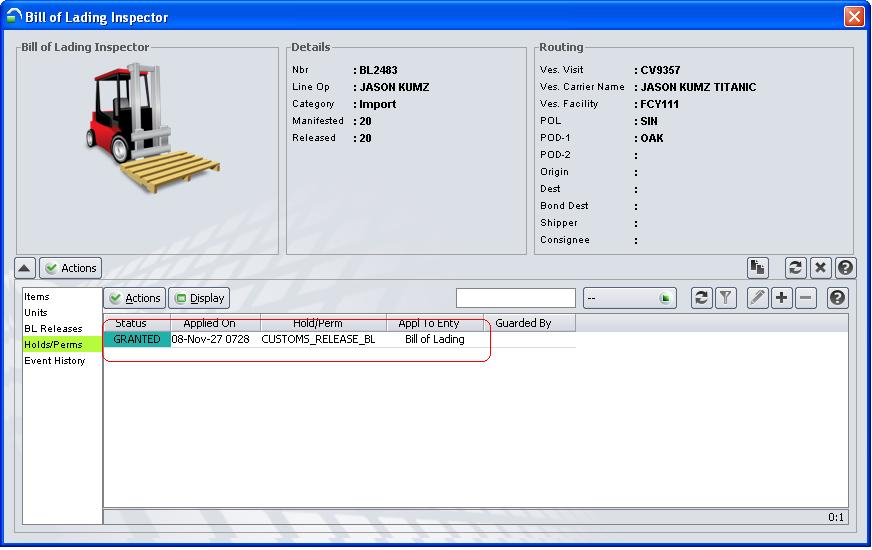Screen dimensions: 872x550
Task: Click the SIN port of loading value
Action: coord(649,121)
